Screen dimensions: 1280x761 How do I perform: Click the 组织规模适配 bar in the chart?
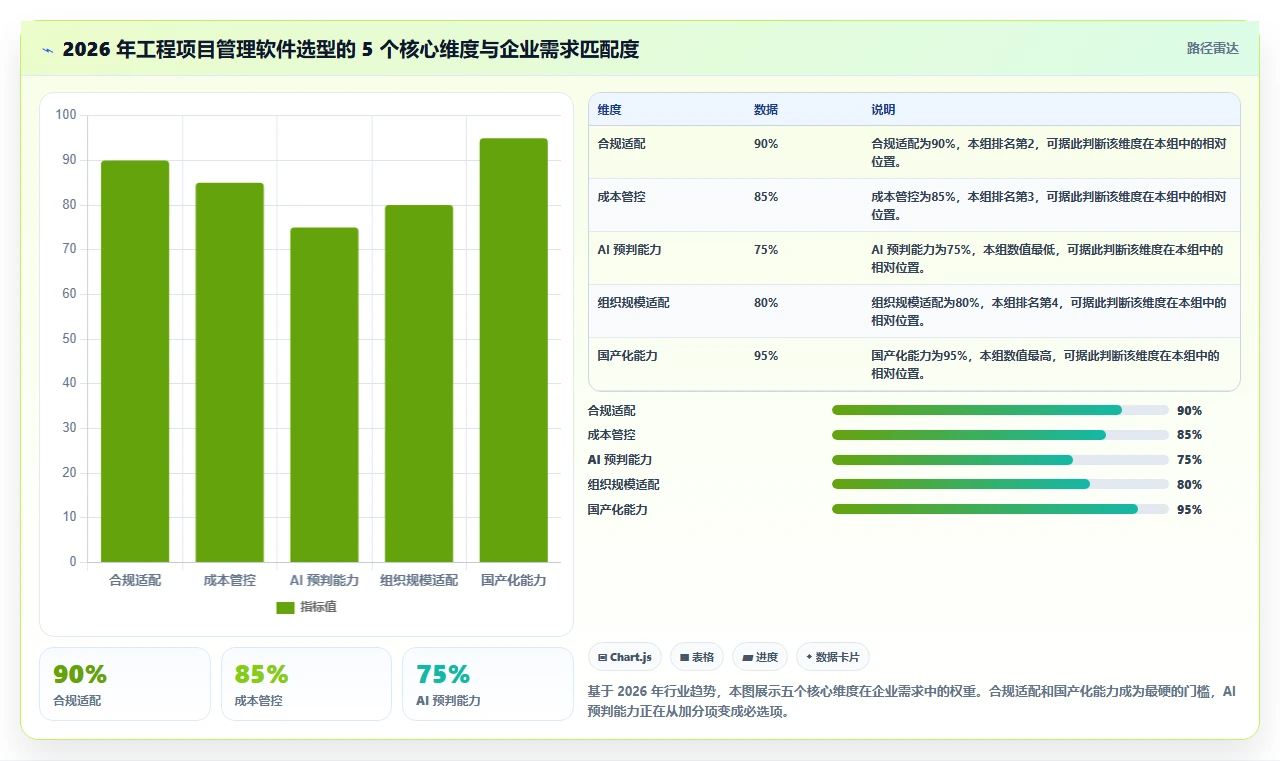point(419,383)
